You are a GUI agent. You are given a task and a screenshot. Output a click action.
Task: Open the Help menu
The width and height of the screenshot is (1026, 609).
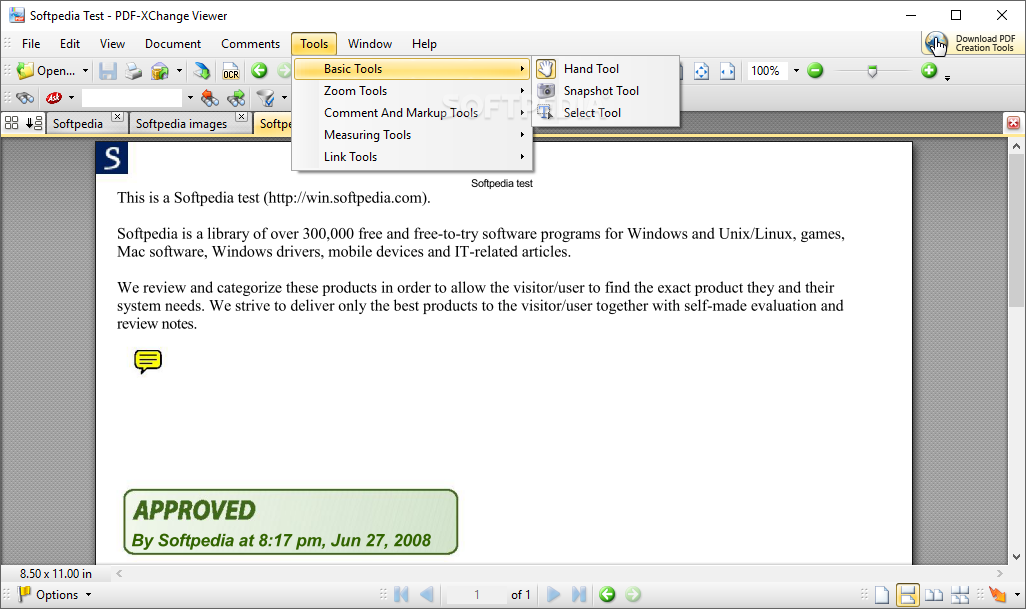[x=424, y=44]
